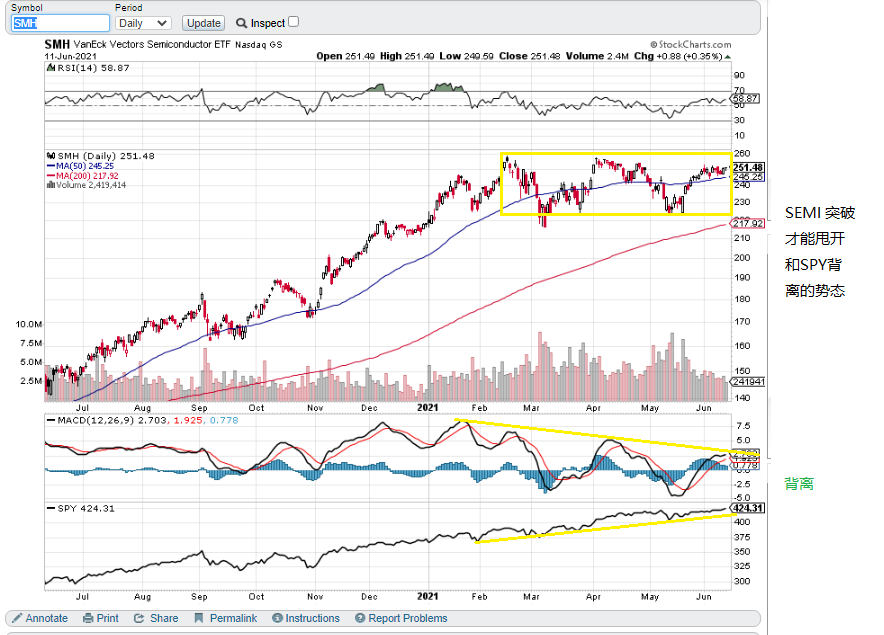This screenshot has height=635, width=884.
Task: Open the Annotate link
Action: [47, 618]
